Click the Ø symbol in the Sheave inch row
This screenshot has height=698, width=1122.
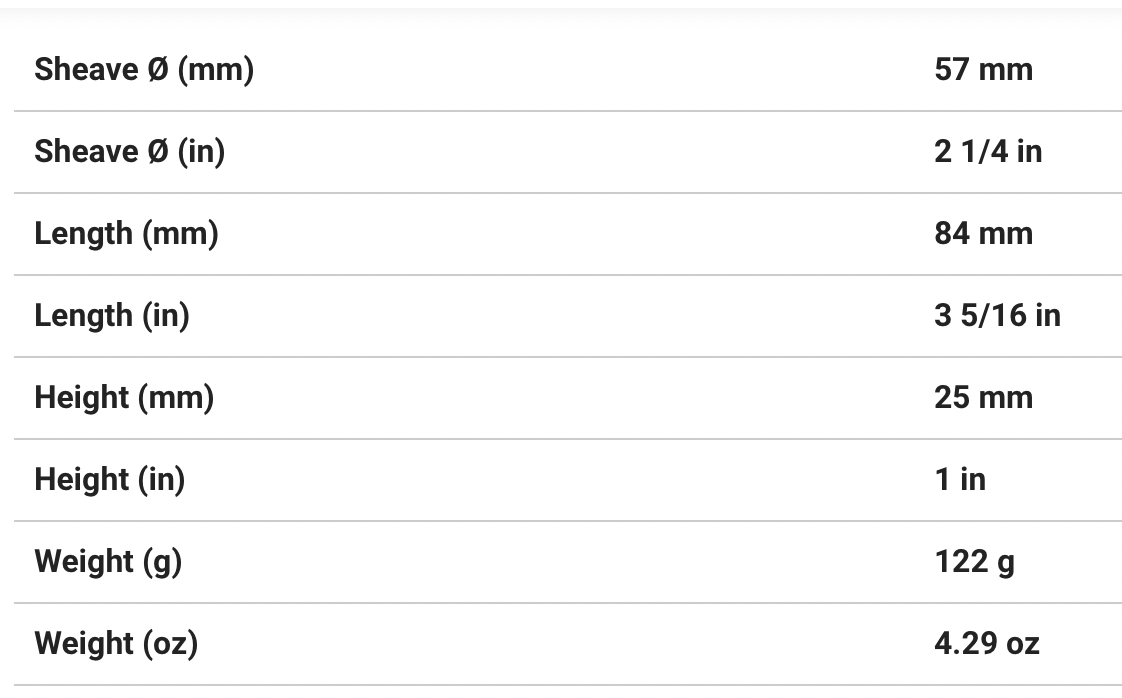pyautogui.click(x=158, y=152)
